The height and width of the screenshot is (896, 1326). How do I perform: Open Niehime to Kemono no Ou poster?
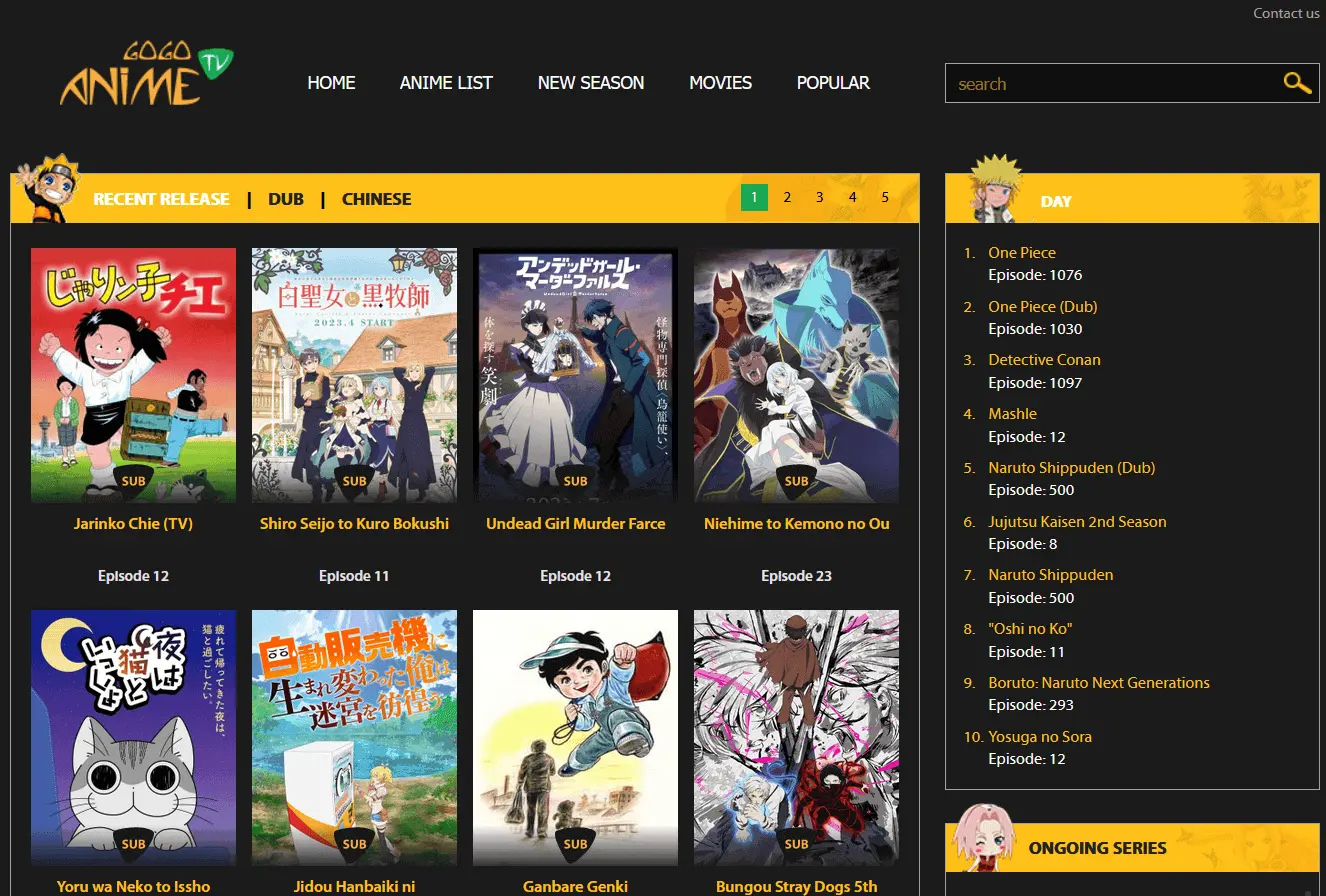pyautogui.click(x=796, y=375)
